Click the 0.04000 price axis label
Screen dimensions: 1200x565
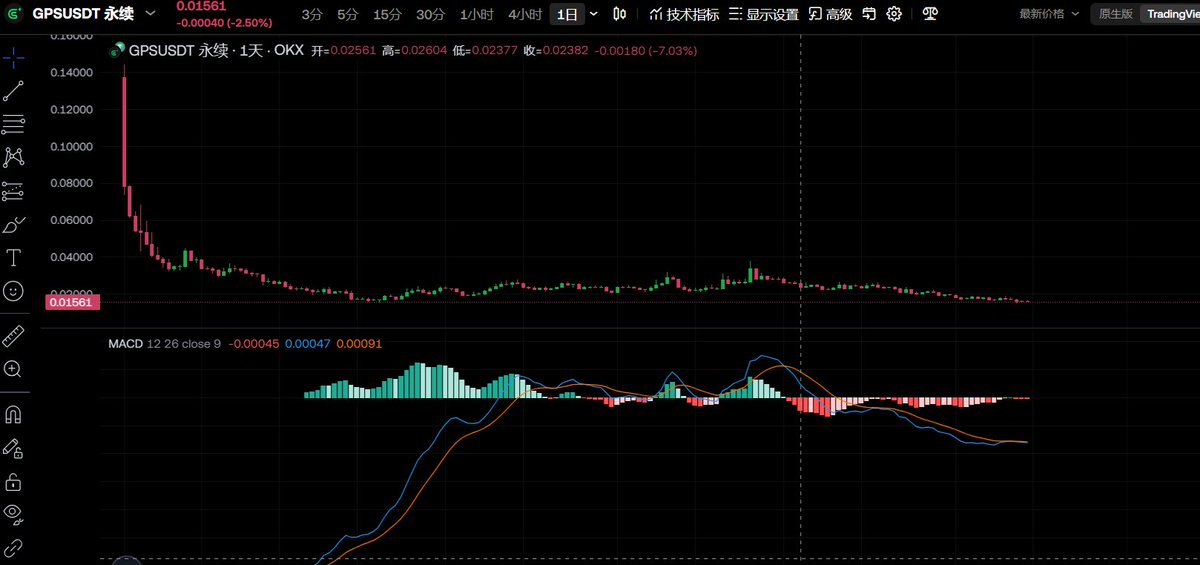coord(72,257)
